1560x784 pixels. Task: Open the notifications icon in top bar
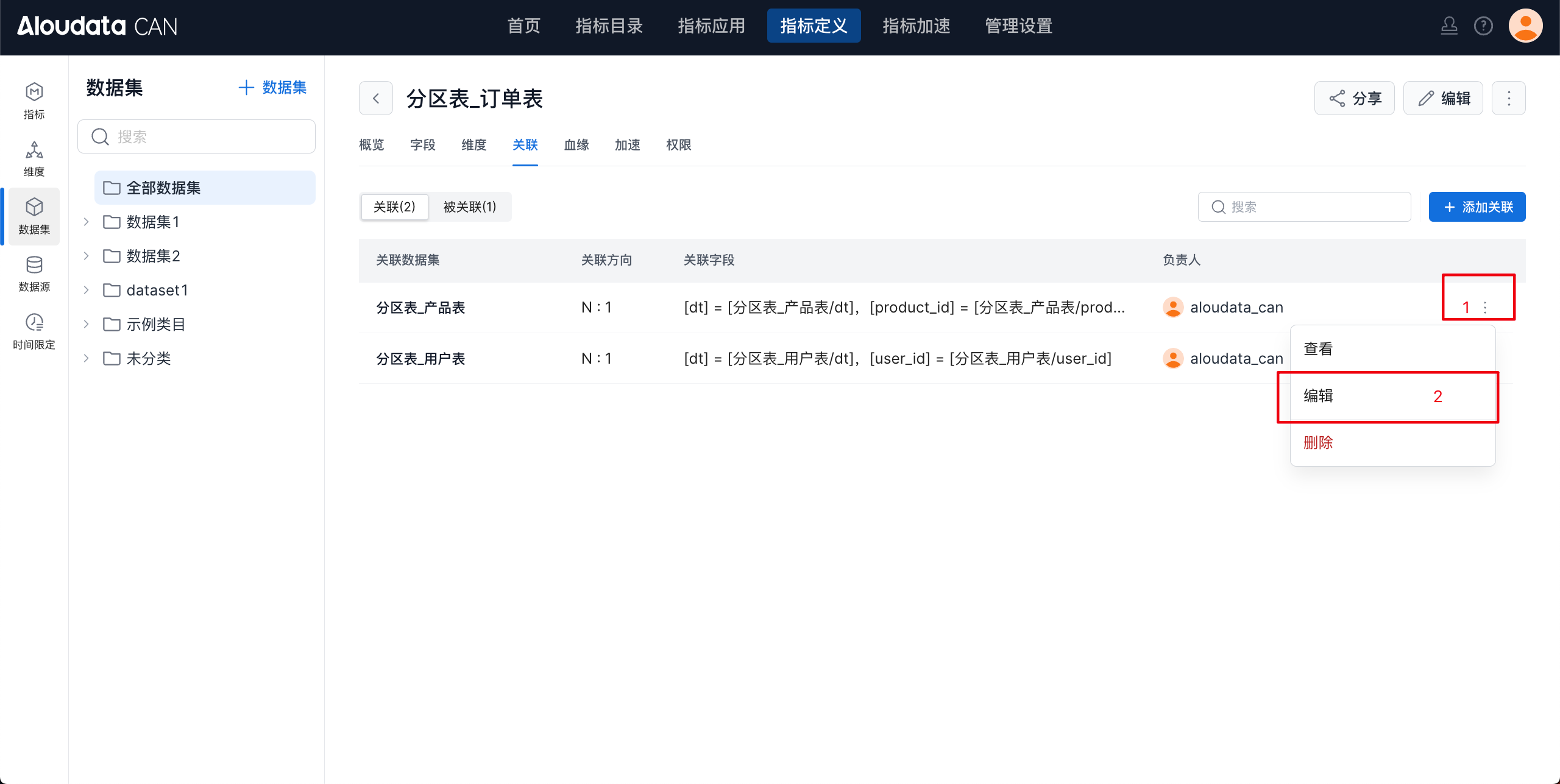(1448, 26)
